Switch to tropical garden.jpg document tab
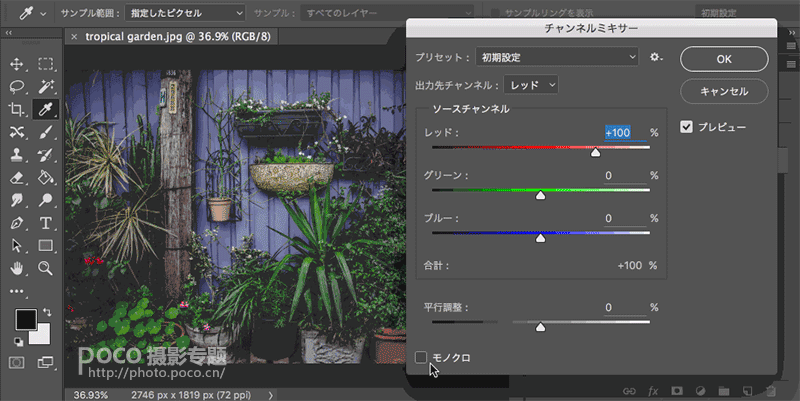Screen dimensions: 800x401 click(x=178, y=36)
